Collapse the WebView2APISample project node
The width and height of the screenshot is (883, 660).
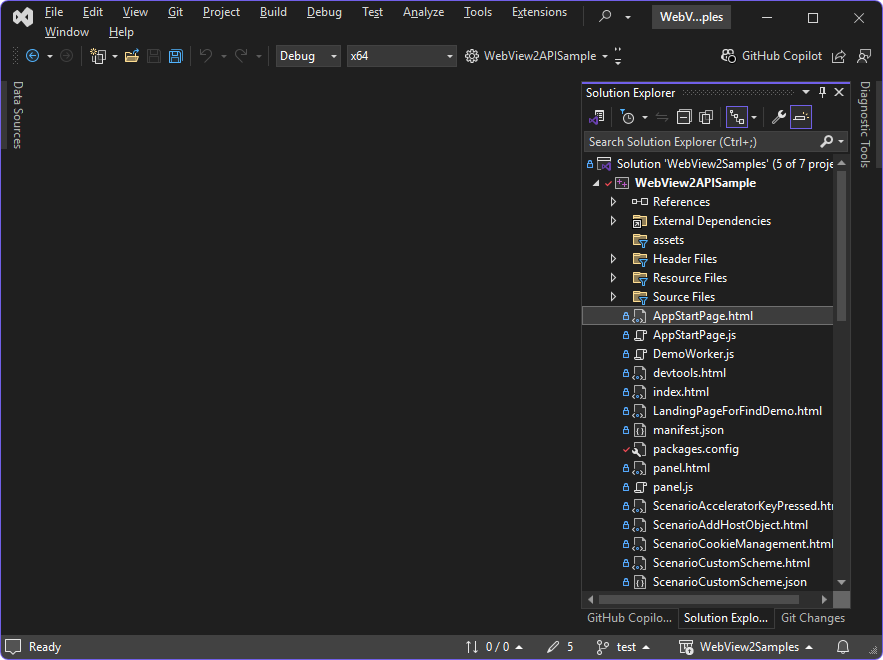pyautogui.click(x=594, y=182)
